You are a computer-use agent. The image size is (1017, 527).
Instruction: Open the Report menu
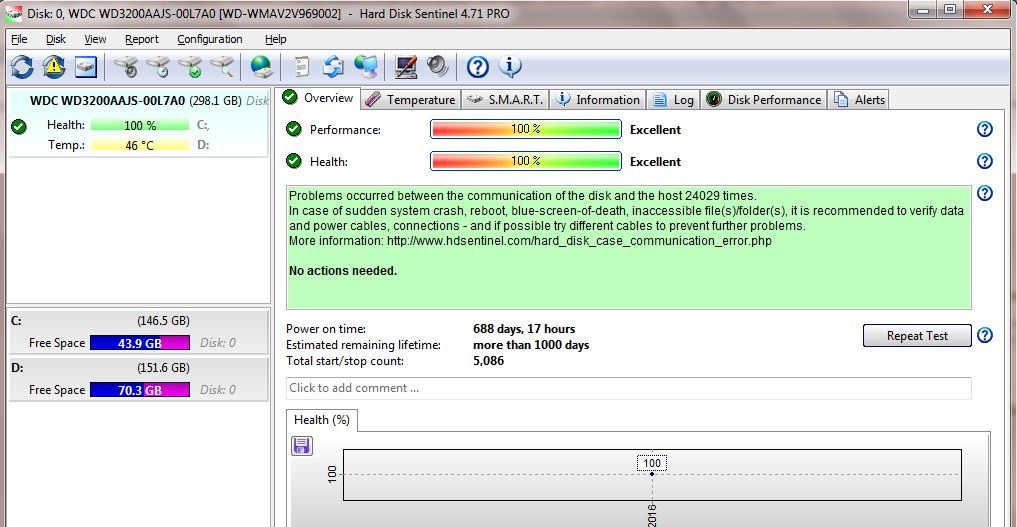141,39
